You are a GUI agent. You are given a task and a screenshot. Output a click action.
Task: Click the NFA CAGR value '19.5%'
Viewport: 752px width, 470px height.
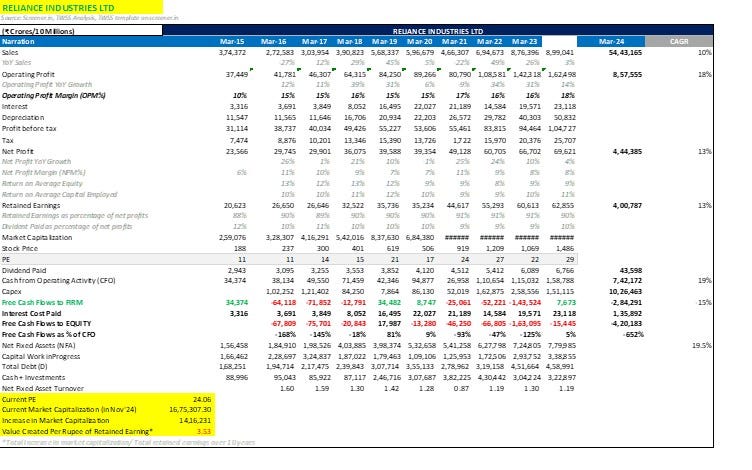pos(702,346)
